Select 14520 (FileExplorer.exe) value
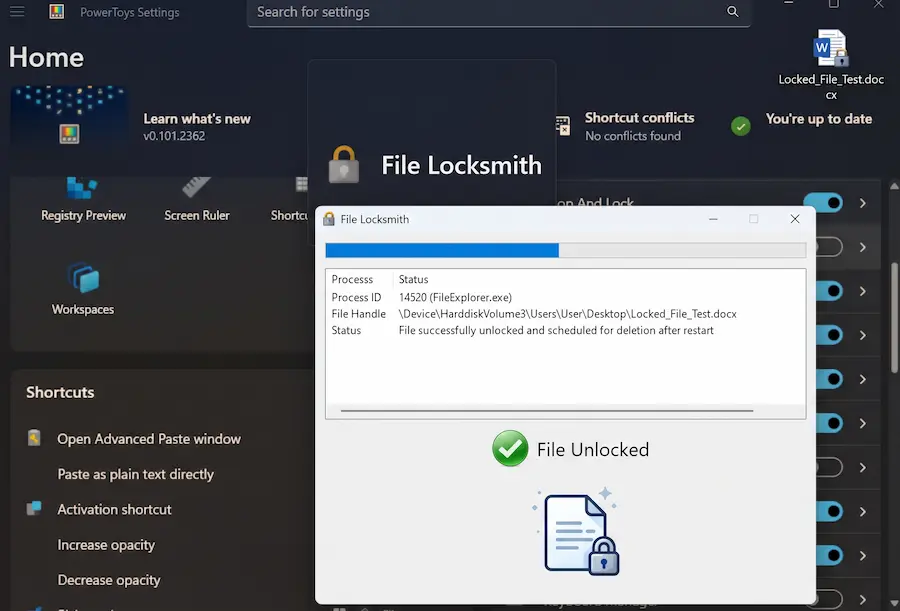 coord(455,297)
